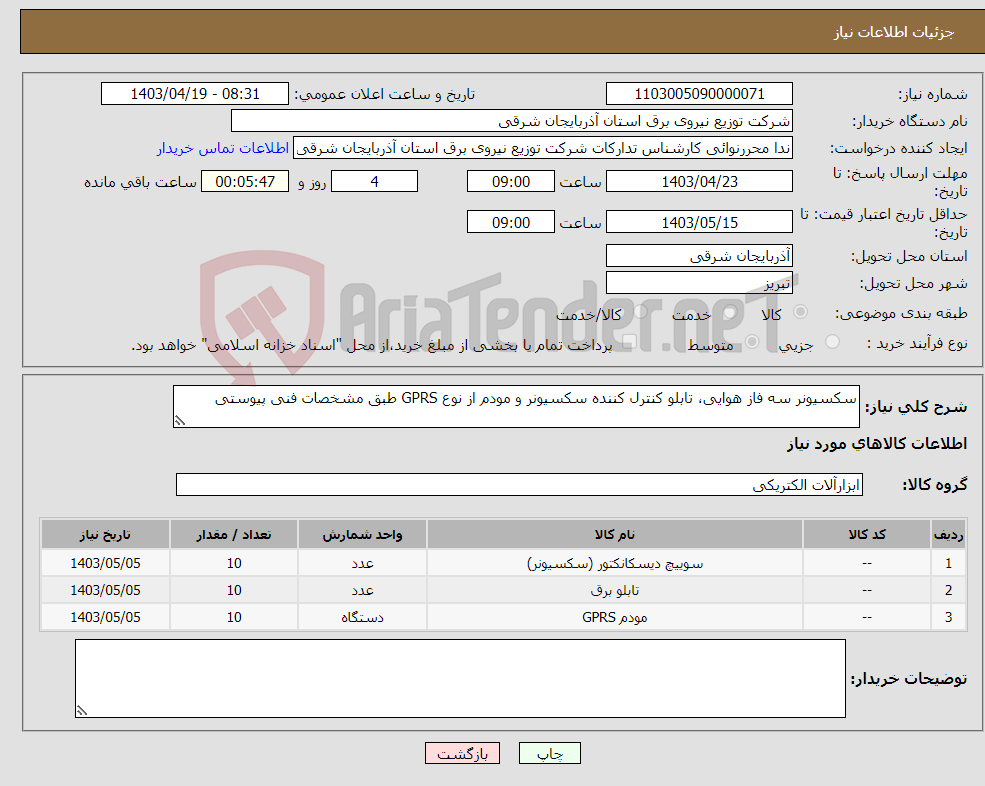The width and height of the screenshot is (985, 786).
Task: Click the delivery province field آذربایجان شرقی
Action: click(699, 256)
